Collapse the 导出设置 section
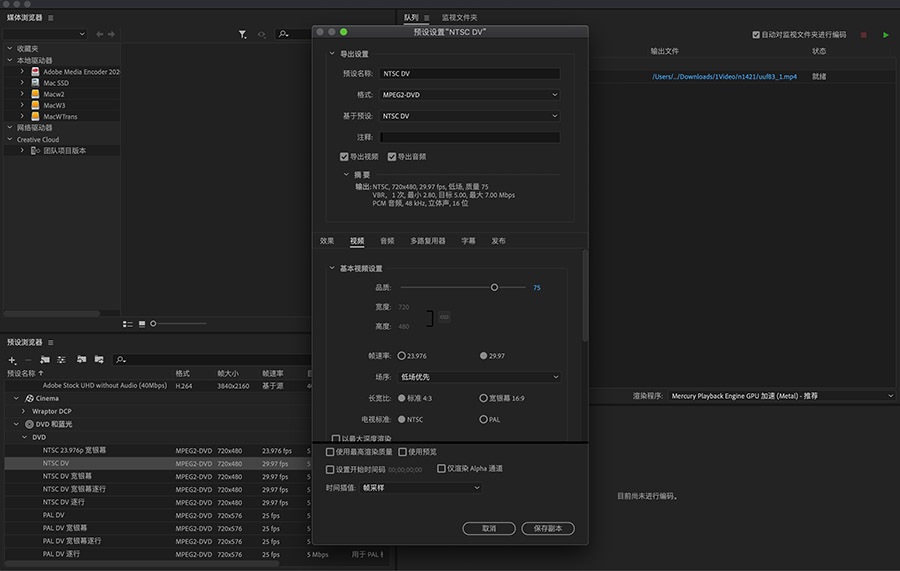This screenshot has width=900, height=571. point(332,54)
